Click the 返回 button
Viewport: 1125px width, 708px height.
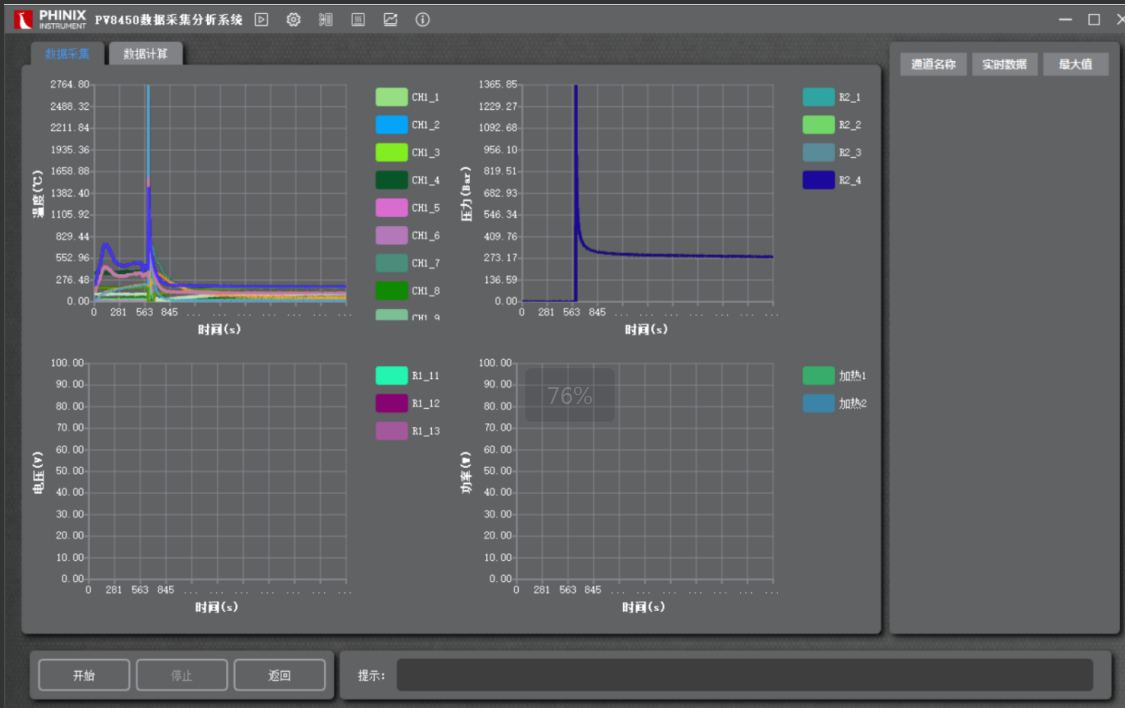(x=279, y=675)
